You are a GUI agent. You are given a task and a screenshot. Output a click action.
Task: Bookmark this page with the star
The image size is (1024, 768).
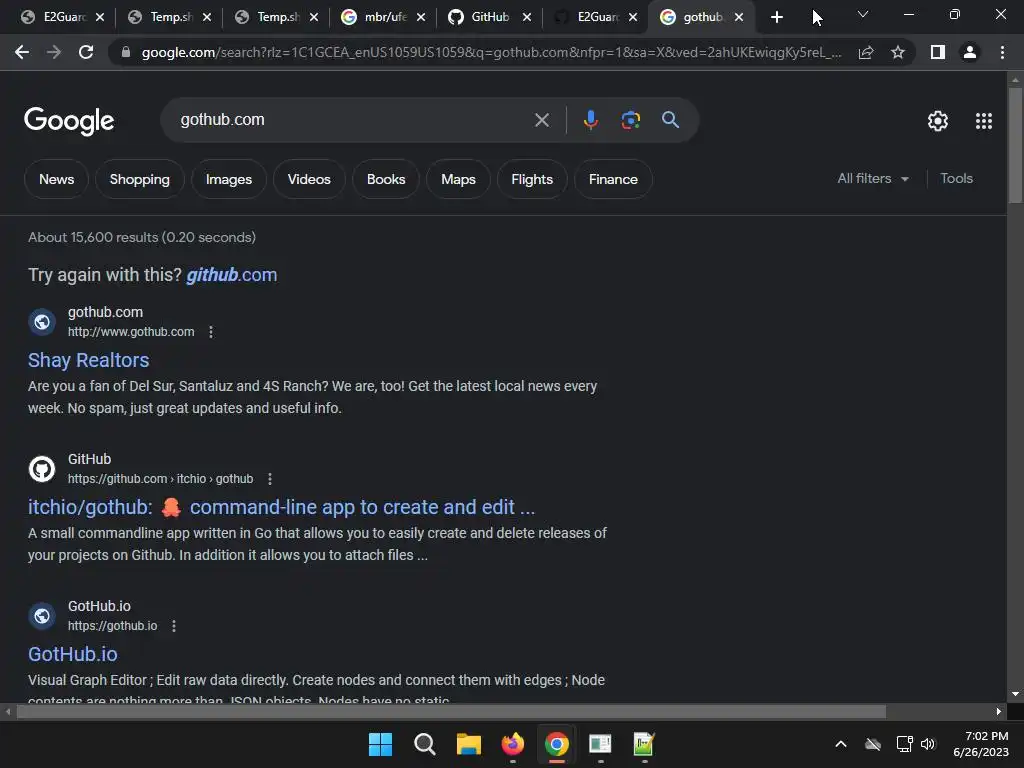[x=898, y=52]
